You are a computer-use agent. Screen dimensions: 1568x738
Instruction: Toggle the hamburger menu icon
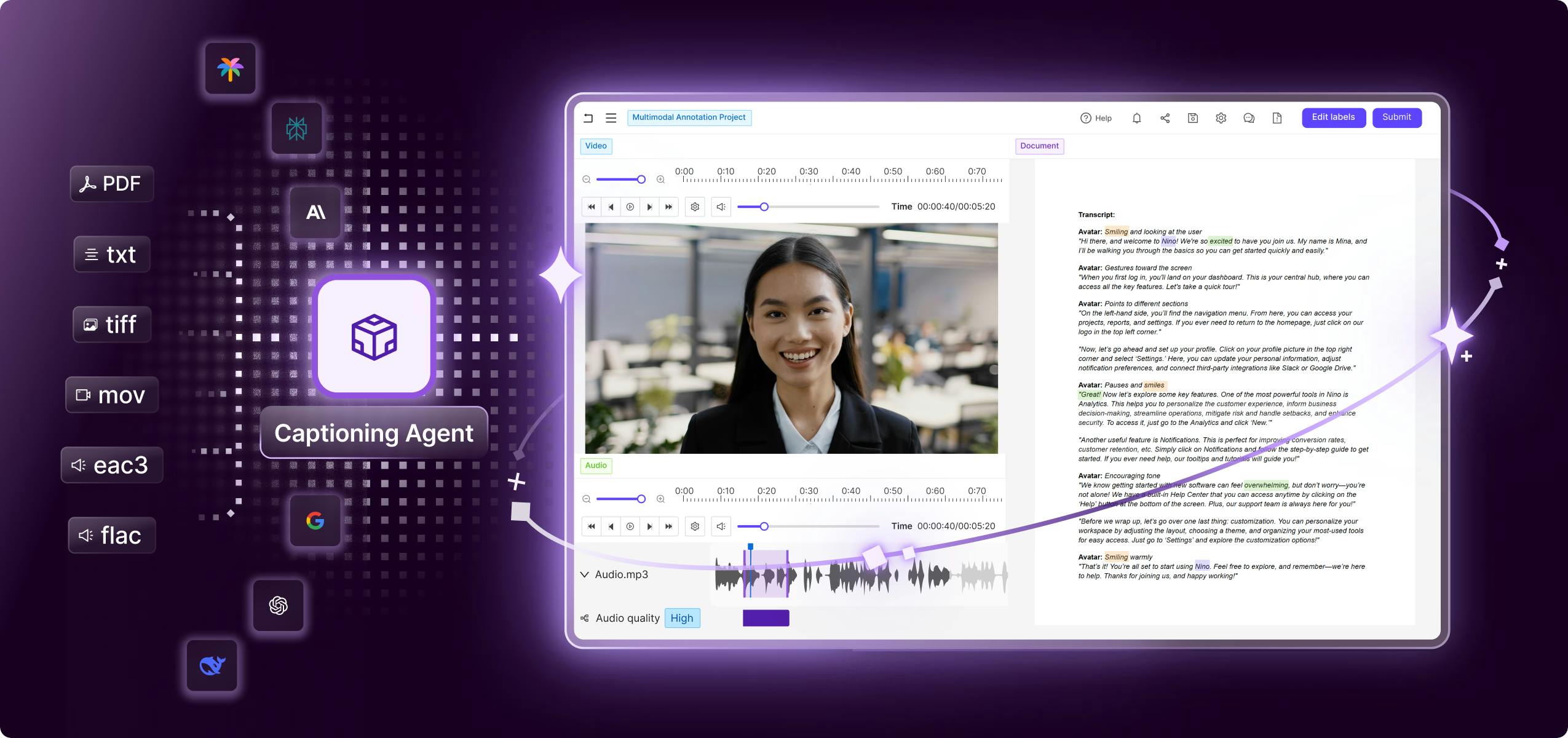611,117
